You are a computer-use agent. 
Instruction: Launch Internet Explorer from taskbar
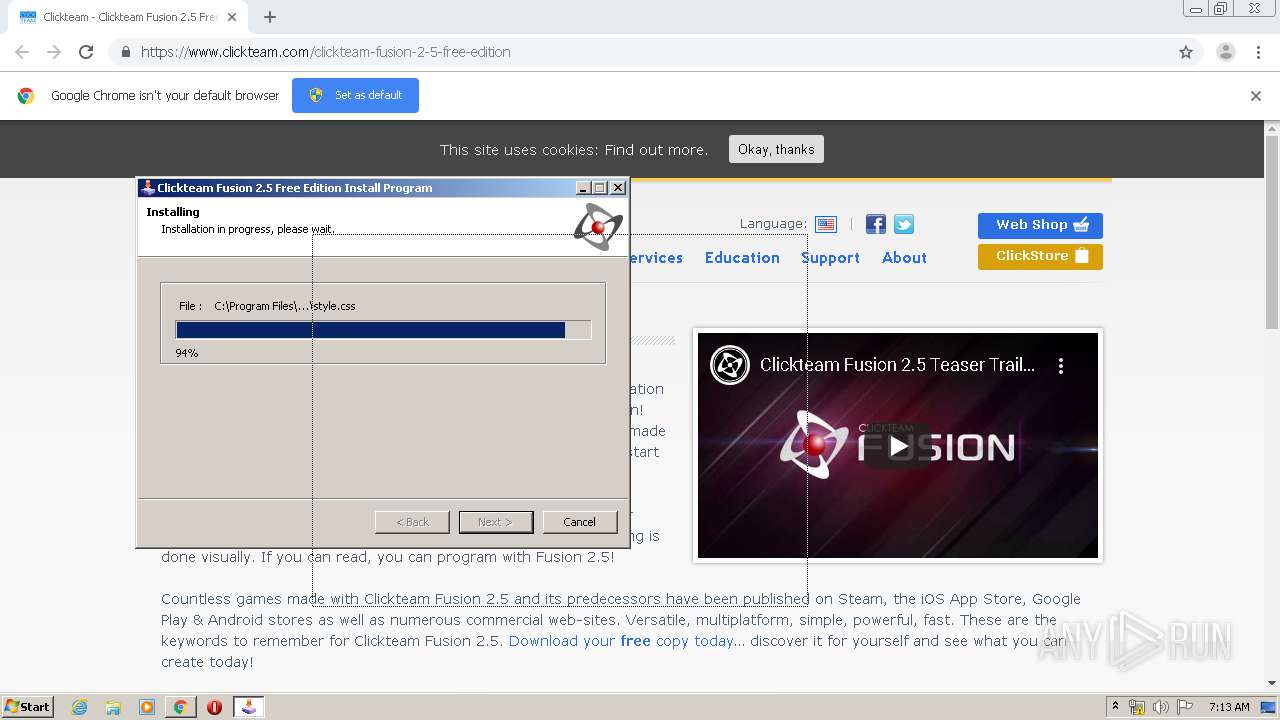79,707
